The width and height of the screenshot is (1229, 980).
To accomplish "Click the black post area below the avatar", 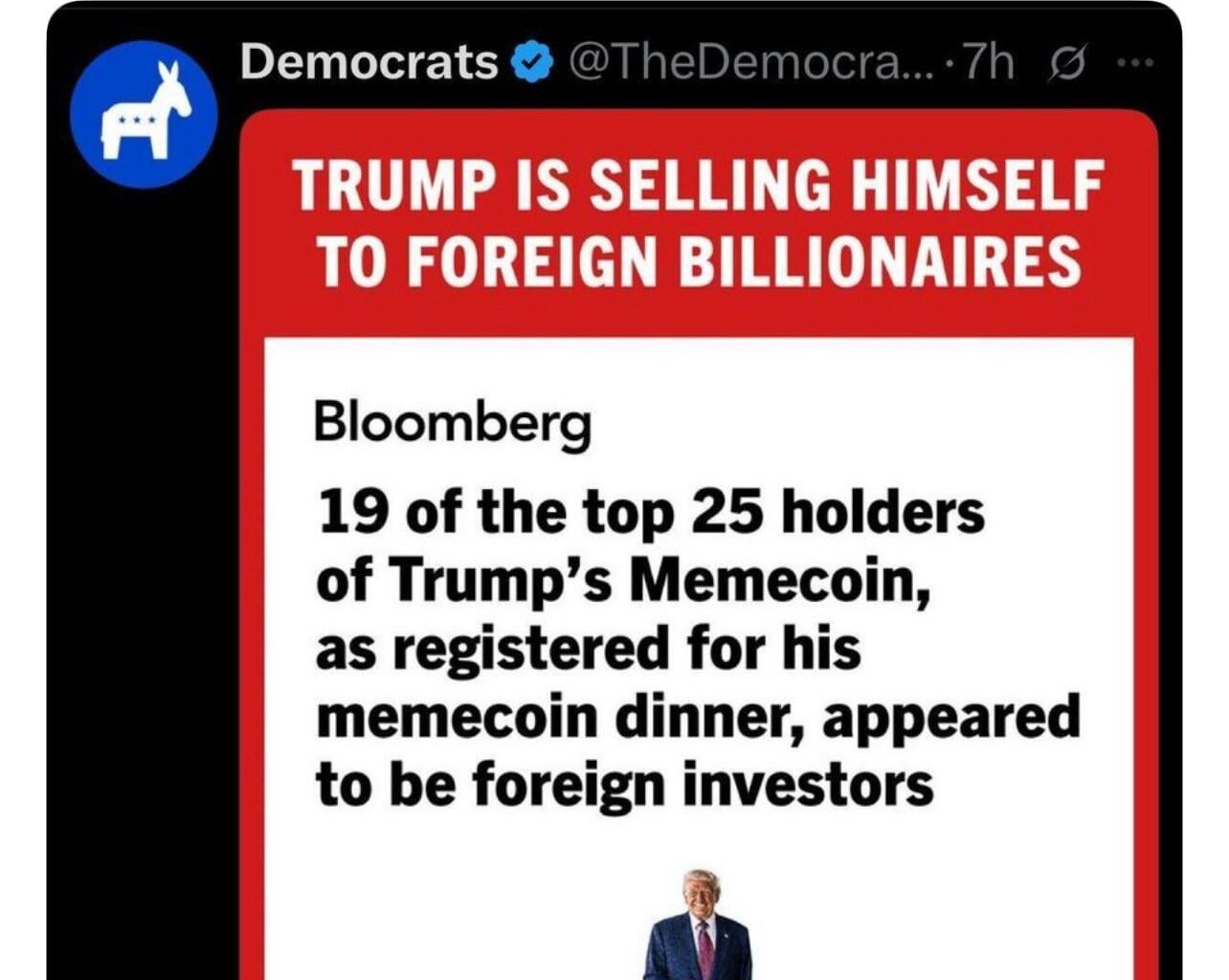I will click(x=144, y=574).
